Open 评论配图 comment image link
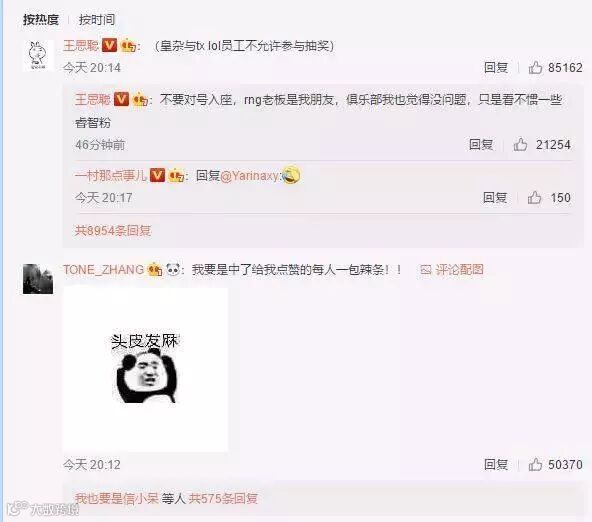The width and height of the screenshot is (592, 522). [452, 269]
